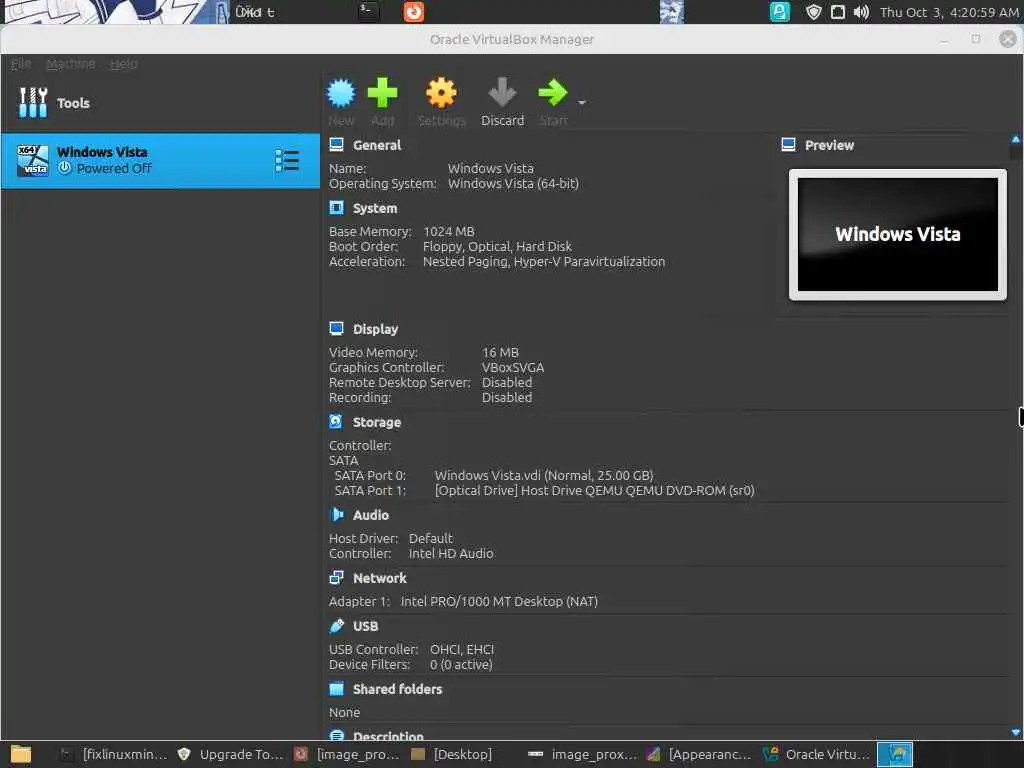1024x768 pixels.
Task: Open the terminal launcher in the top panel
Action: coord(368,11)
